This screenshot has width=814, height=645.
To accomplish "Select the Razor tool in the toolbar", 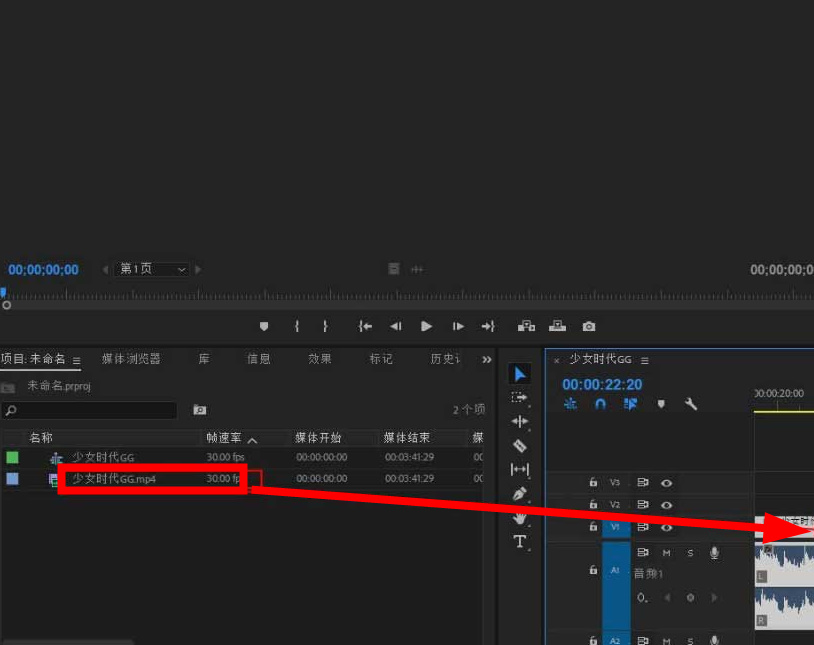I will coord(519,446).
